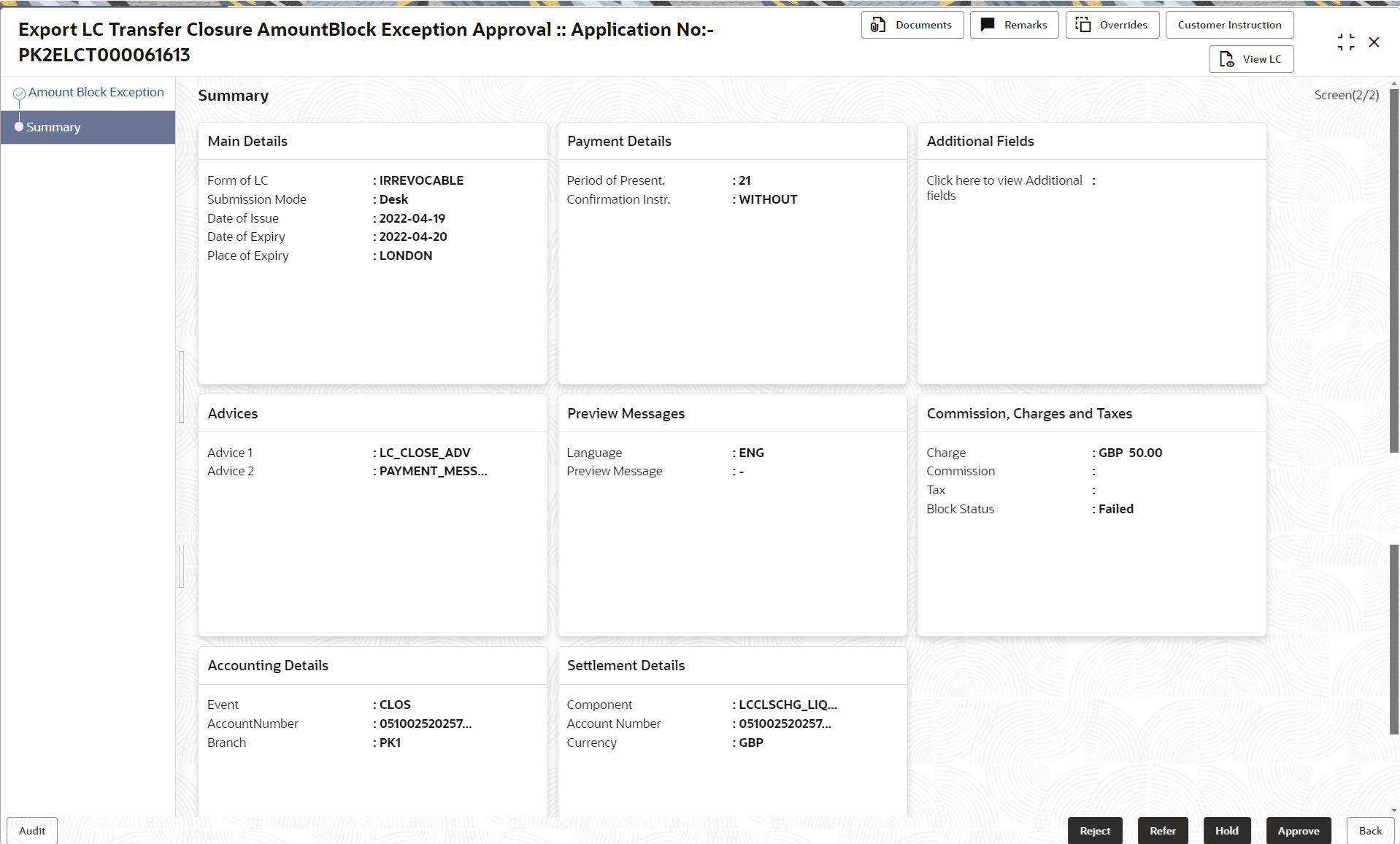Click the bullet icon next to Summary step
Screen dimensions: 1400x844
[20, 126]
